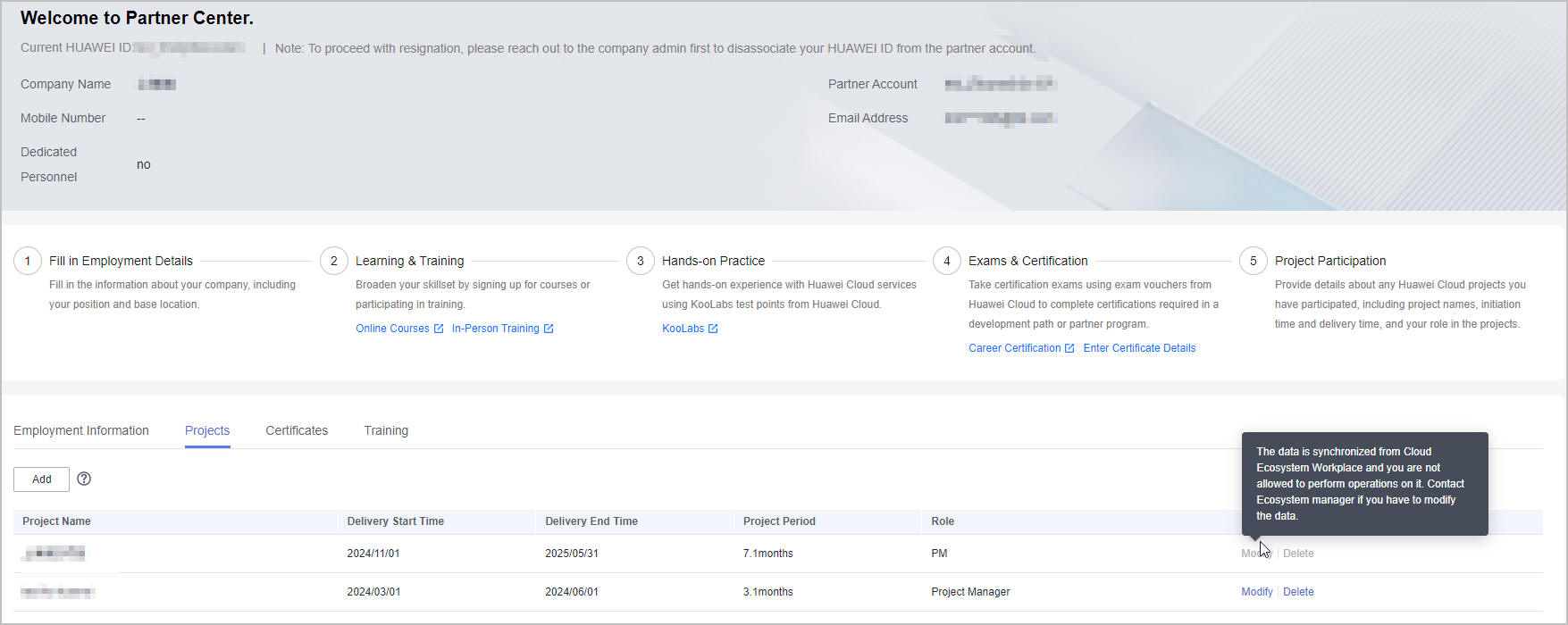Click the disabled Delete in the PM row
Image resolution: width=1568 pixels, height=625 pixels.
click(x=1298, y=554)
